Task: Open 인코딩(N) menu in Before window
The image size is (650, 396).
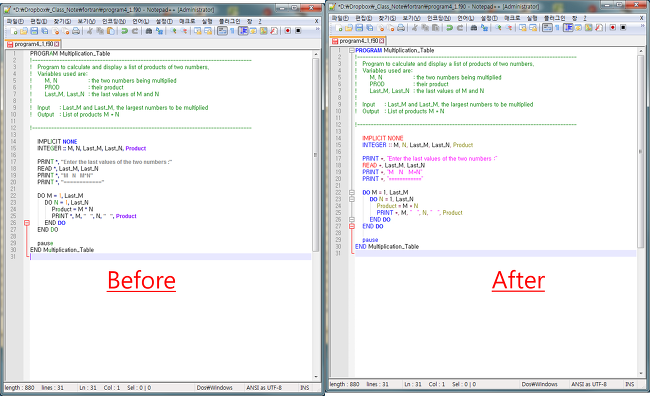Action: [114, 21]
